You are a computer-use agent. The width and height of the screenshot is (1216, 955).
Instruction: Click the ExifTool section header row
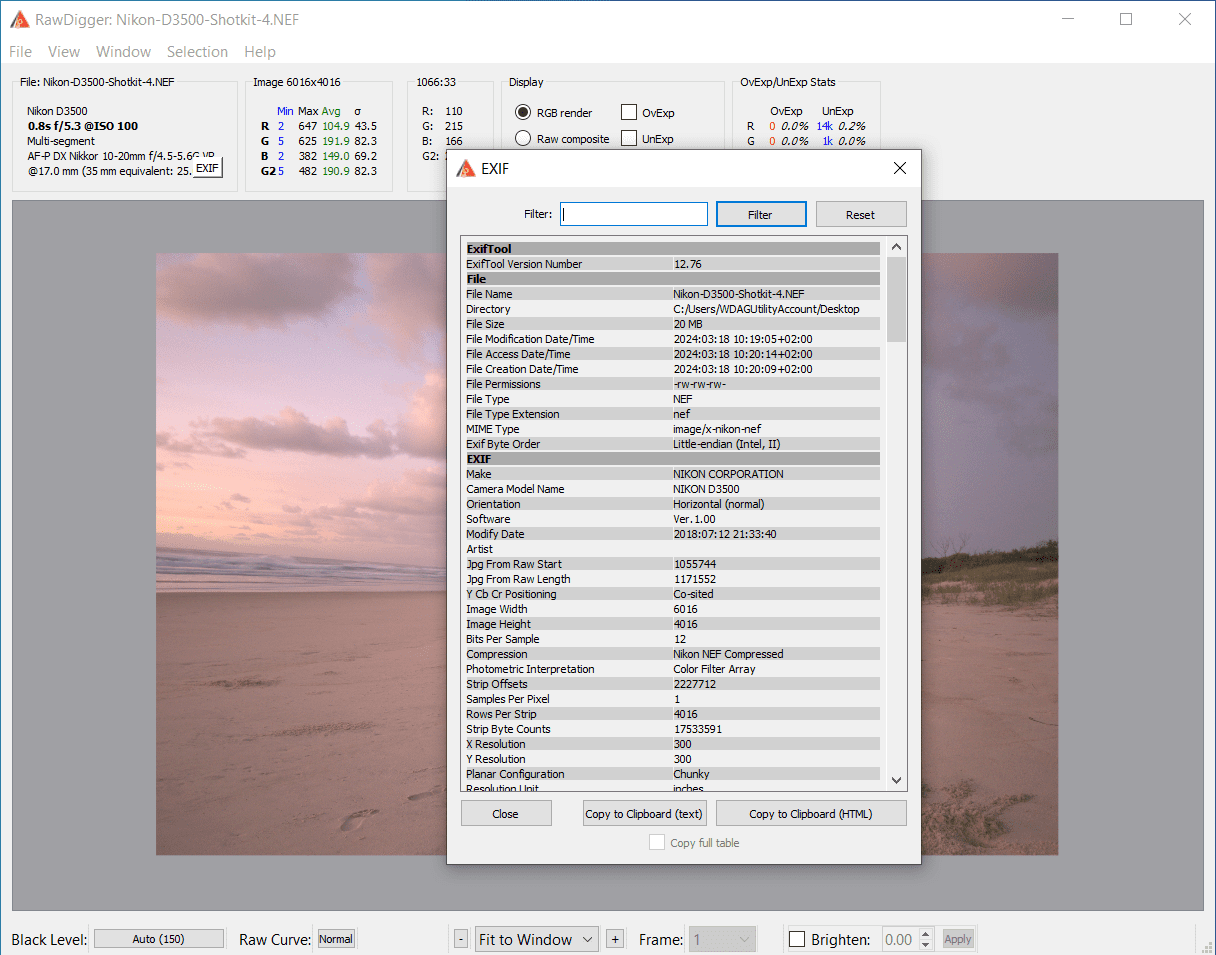click(x=673, y=249)
